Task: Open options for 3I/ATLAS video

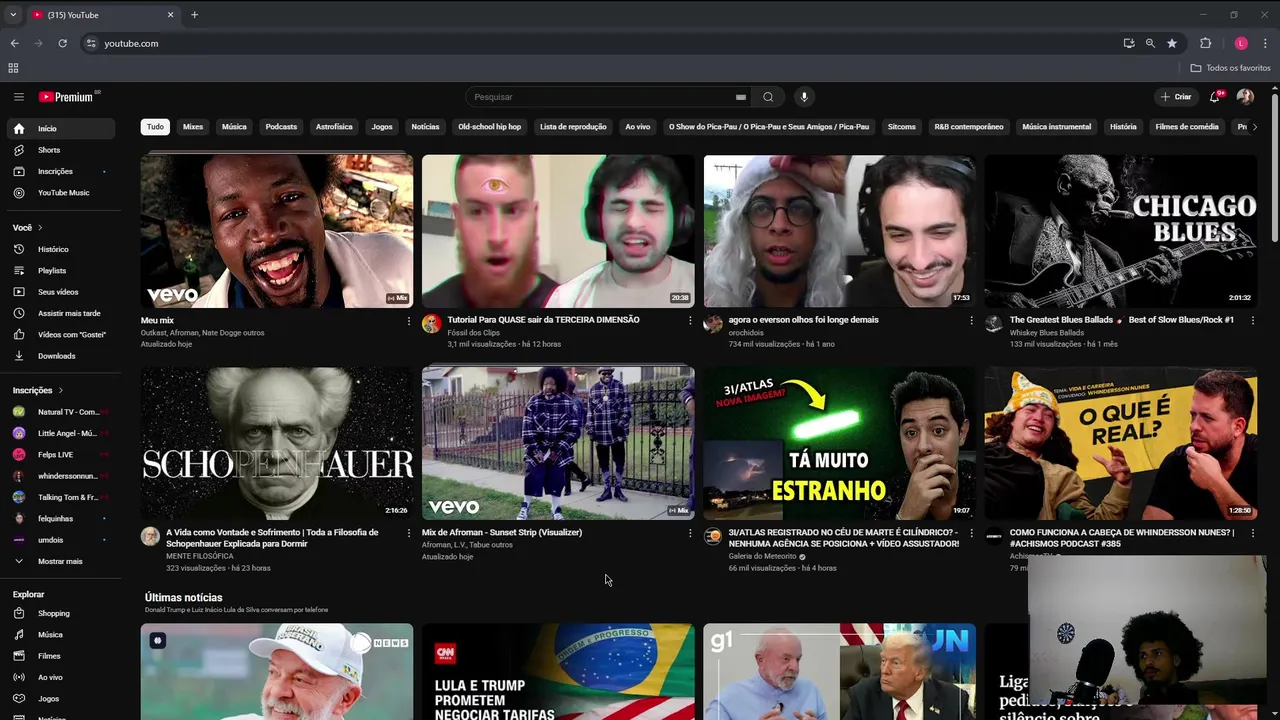Action: tap(971, 533)
